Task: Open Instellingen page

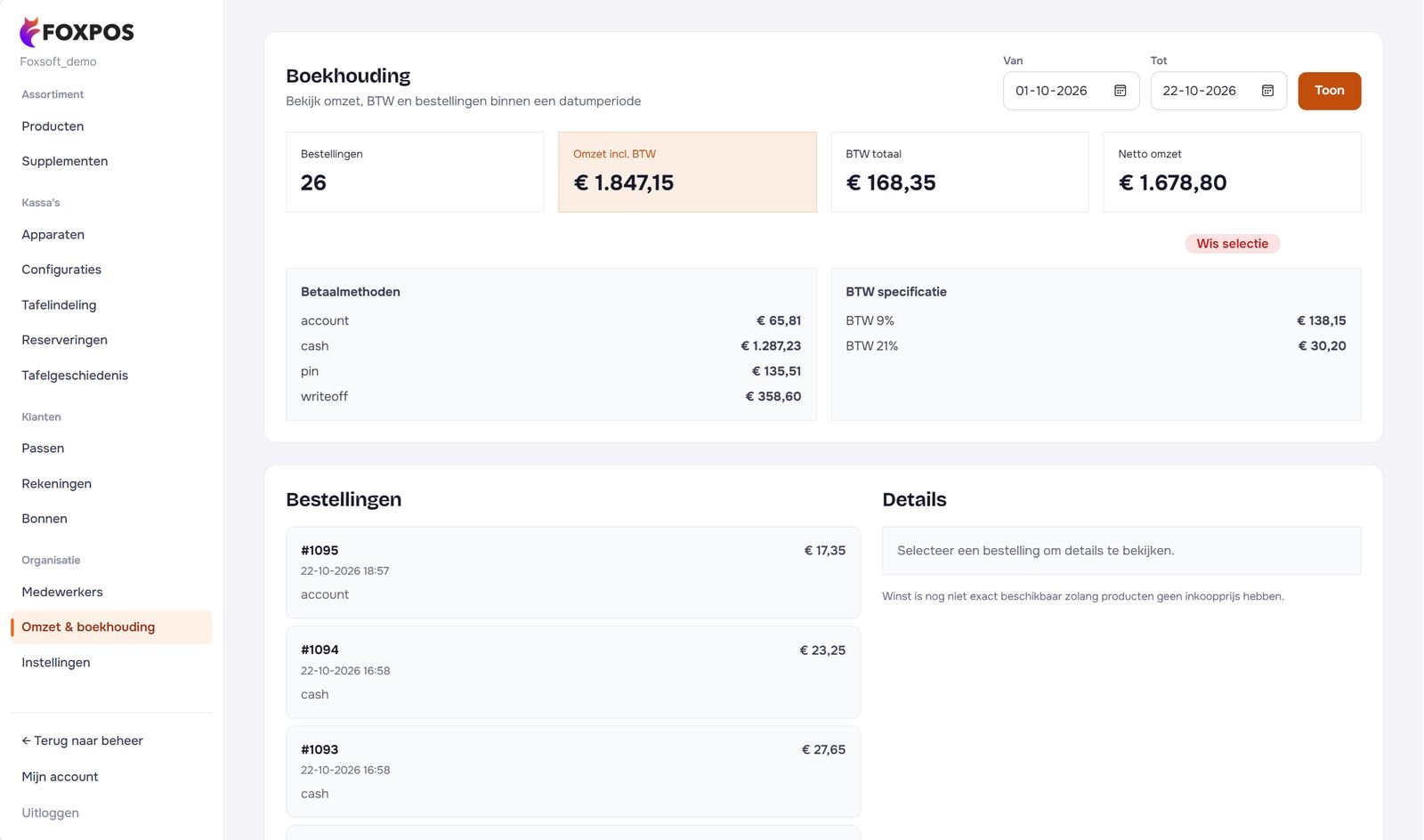Action: click(55, 663)
